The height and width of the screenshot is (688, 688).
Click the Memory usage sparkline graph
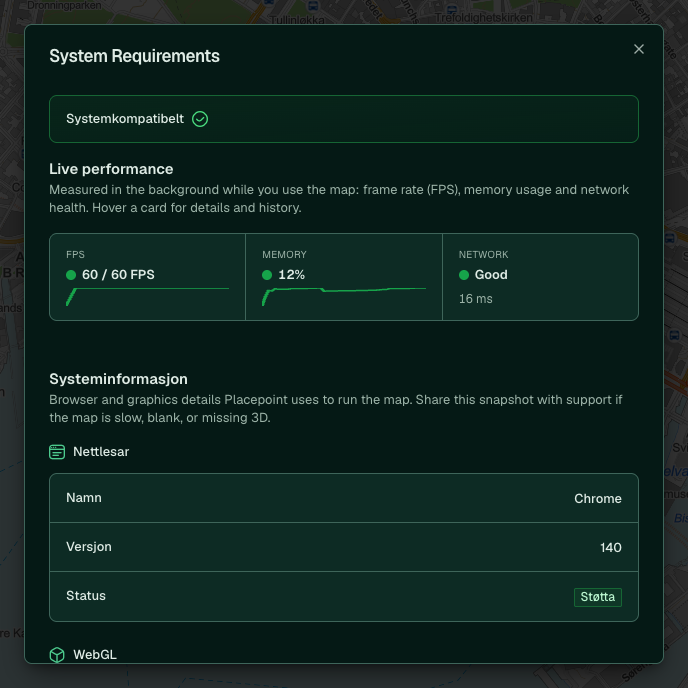click(344, 297)
